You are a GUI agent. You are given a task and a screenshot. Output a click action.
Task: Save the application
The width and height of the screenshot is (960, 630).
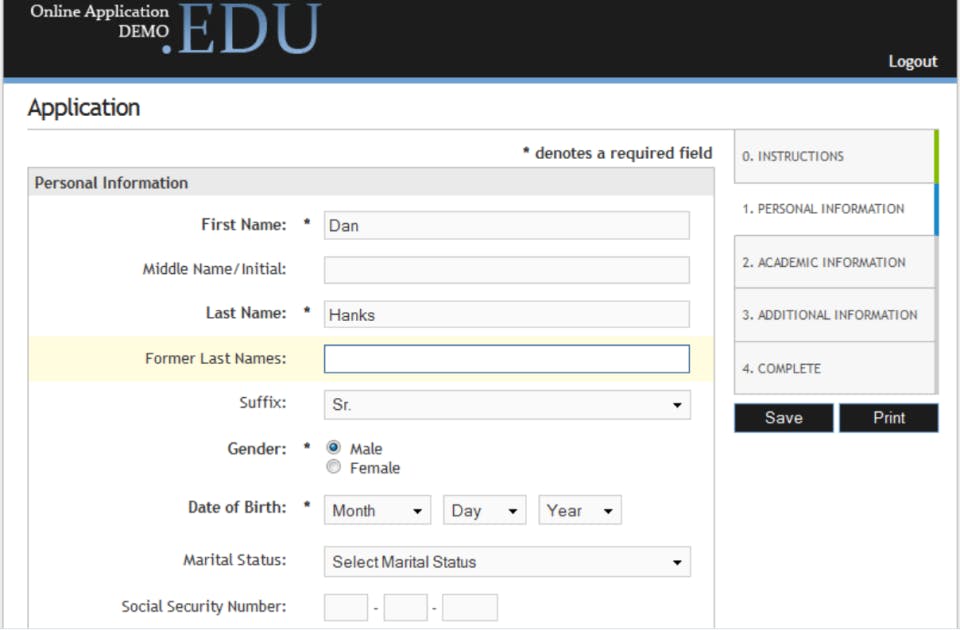pos(783,418)
